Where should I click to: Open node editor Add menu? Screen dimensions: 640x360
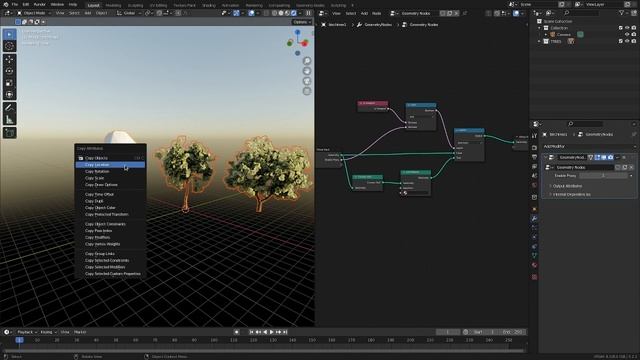364,13
